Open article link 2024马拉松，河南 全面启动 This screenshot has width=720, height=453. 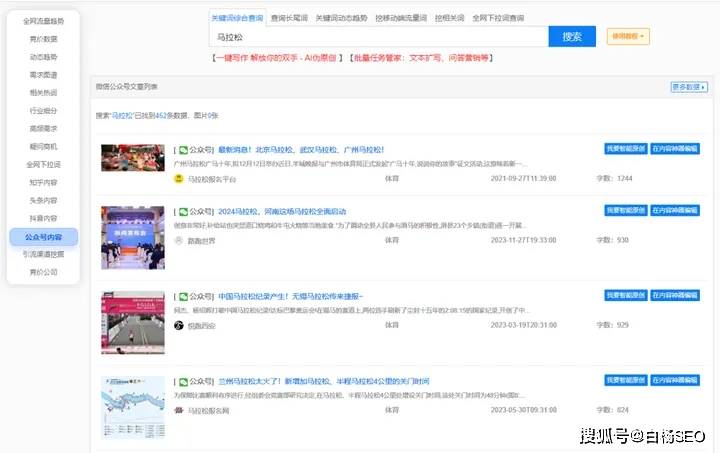(282, 212)
